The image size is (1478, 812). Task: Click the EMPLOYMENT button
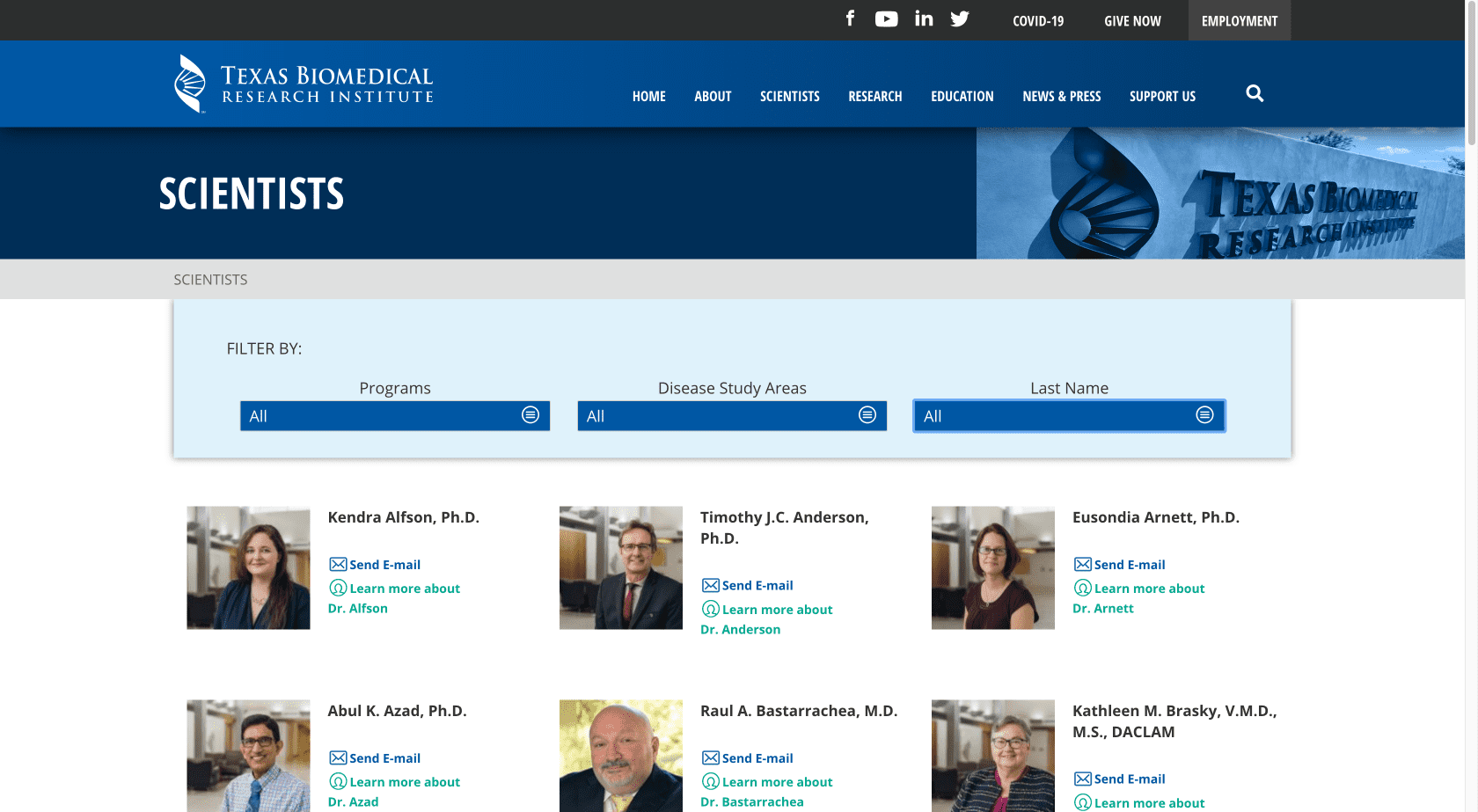point(1240,20)
